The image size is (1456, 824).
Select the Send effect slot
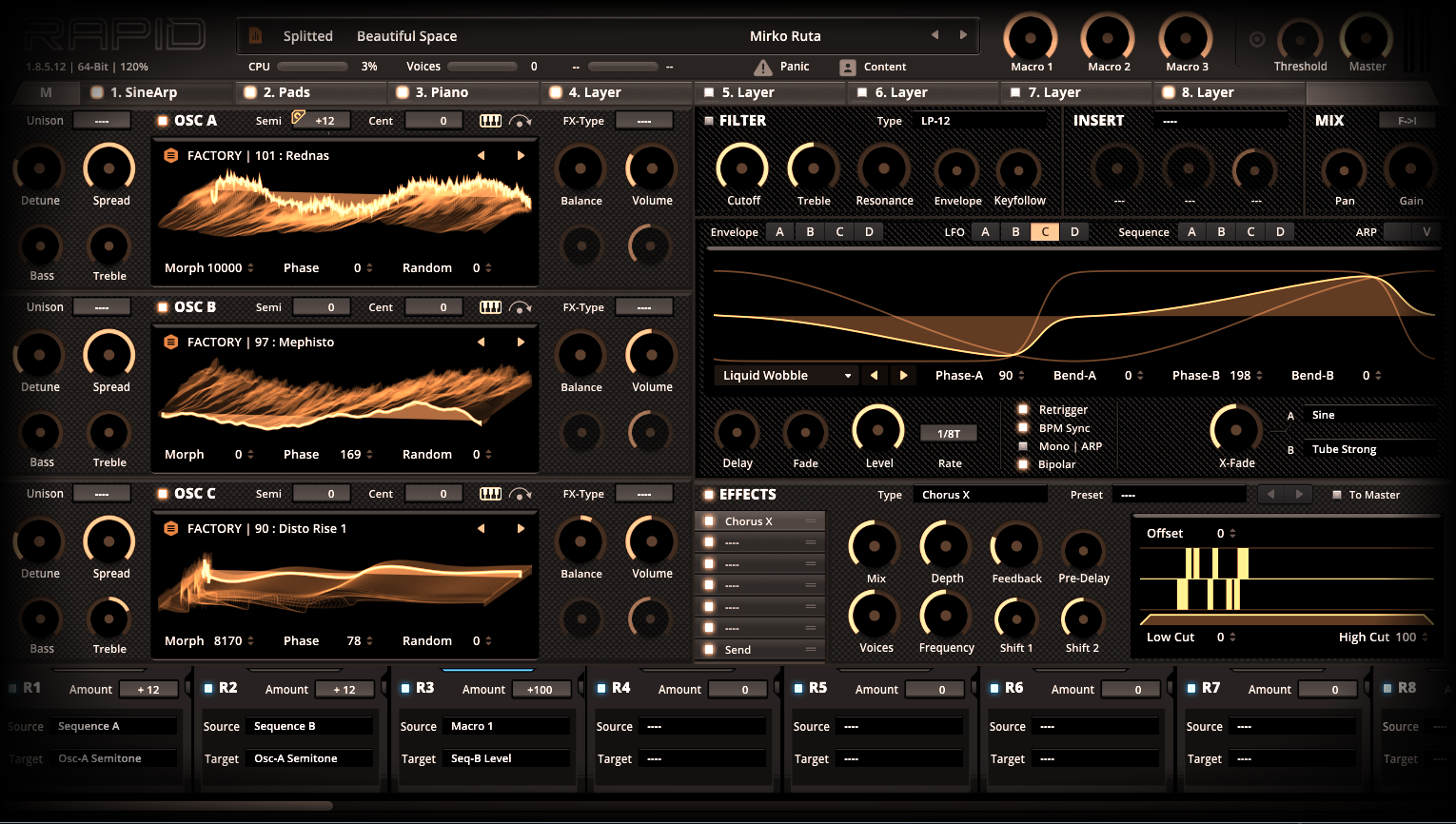[760, 650]
